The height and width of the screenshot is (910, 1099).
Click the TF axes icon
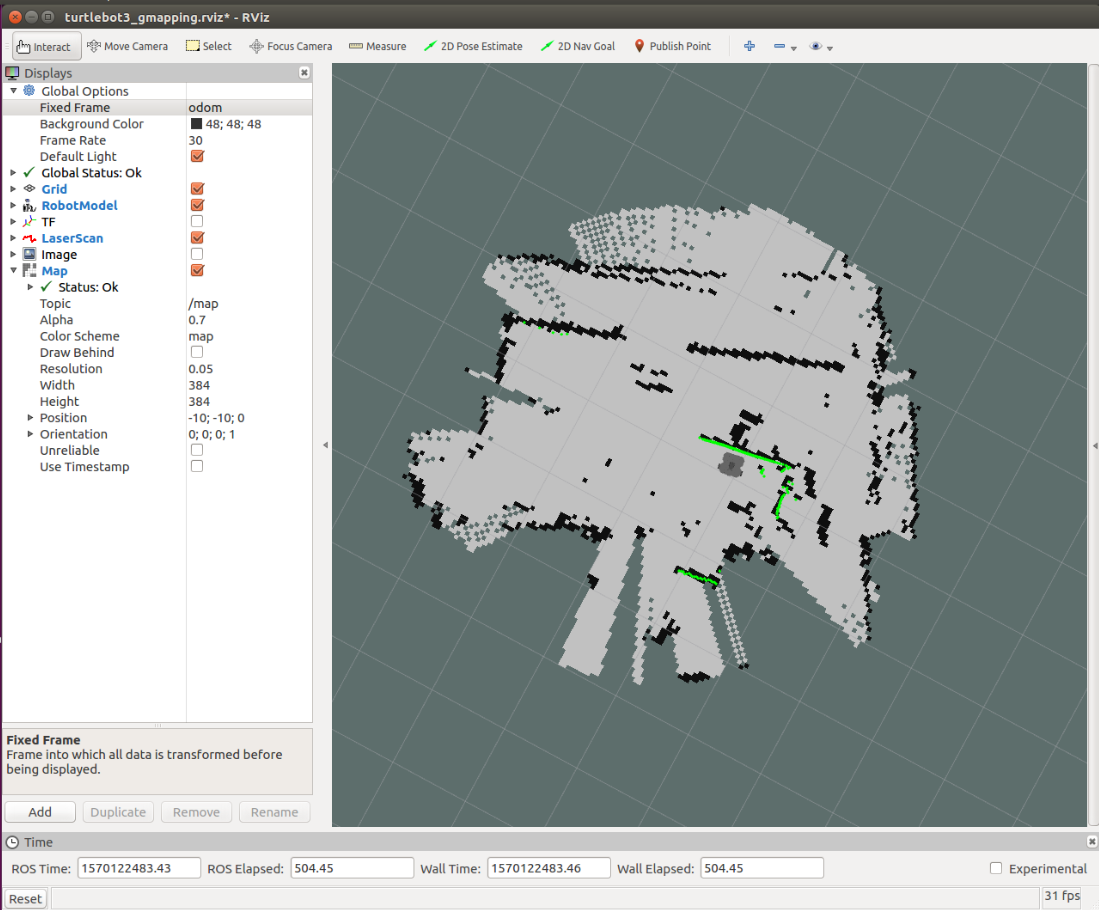coord(29,222)
